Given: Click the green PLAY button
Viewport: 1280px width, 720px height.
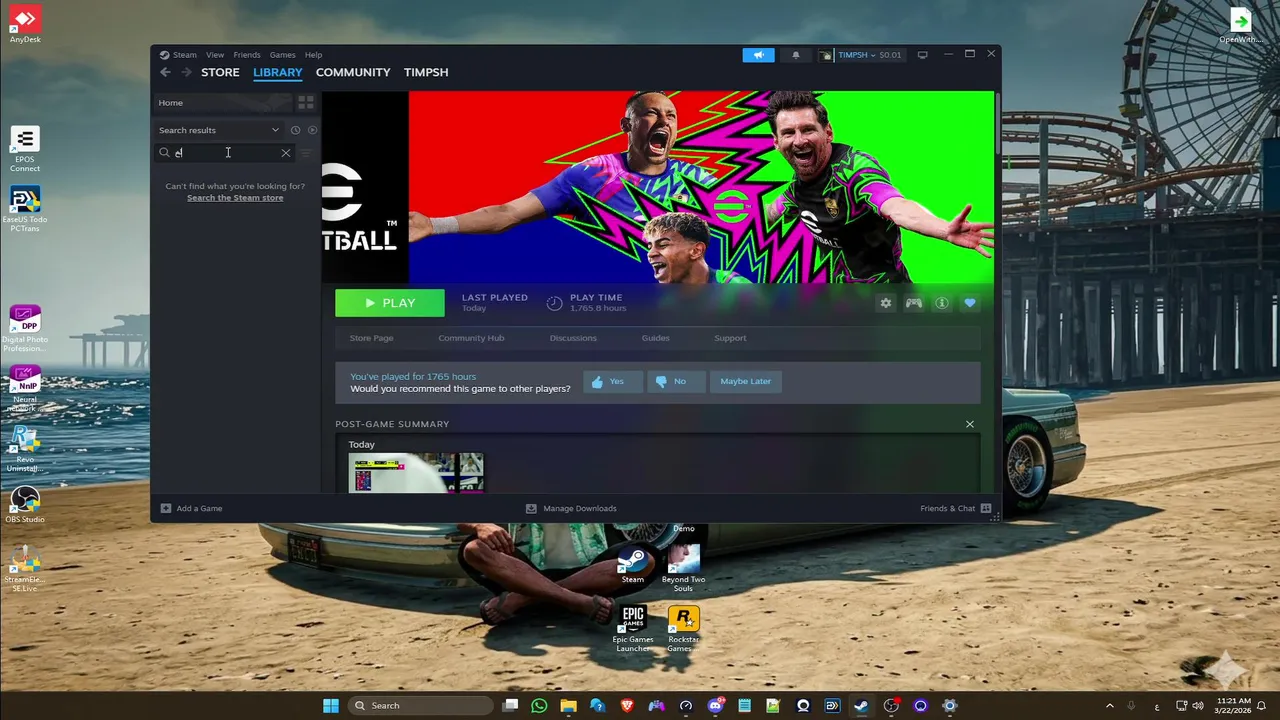Looking at the screenshot, I should [390, 303].
